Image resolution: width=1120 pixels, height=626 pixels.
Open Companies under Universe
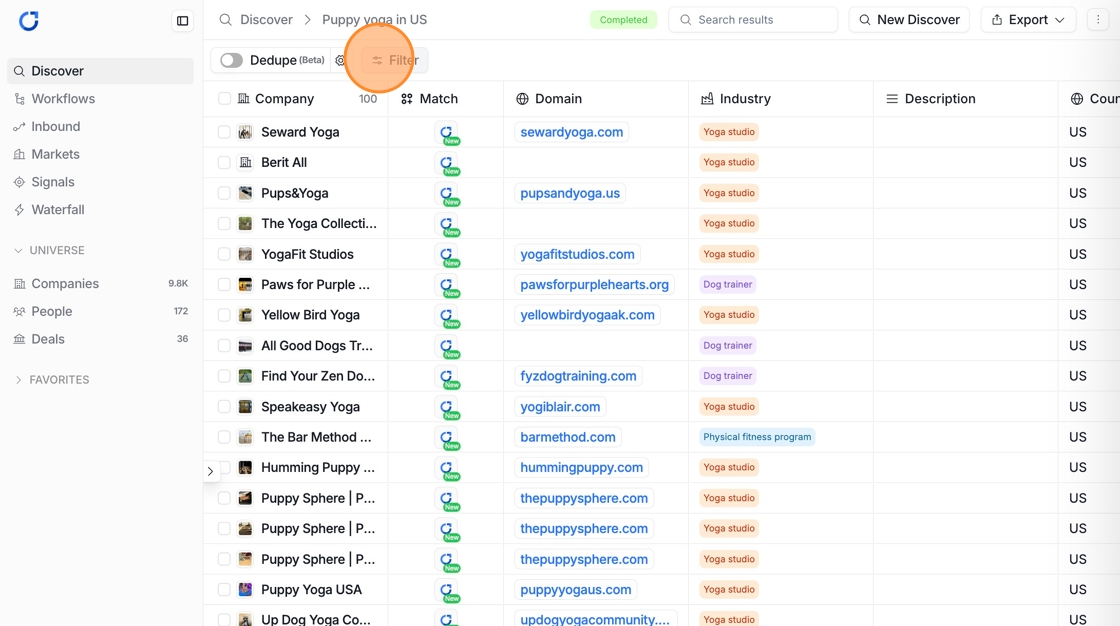[100, 284]
